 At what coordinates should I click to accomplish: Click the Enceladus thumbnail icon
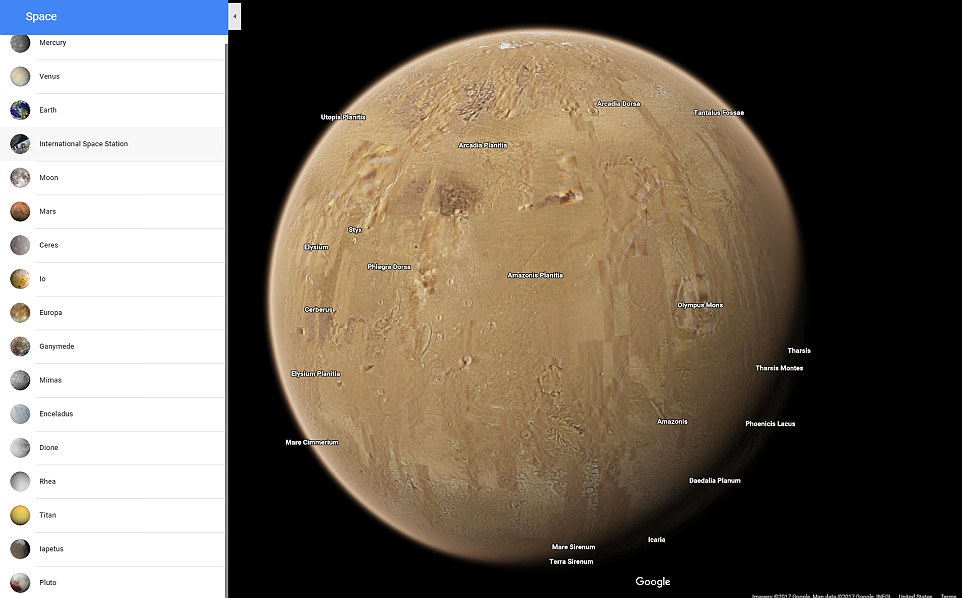pyautogui.click(x=20, y=414)
